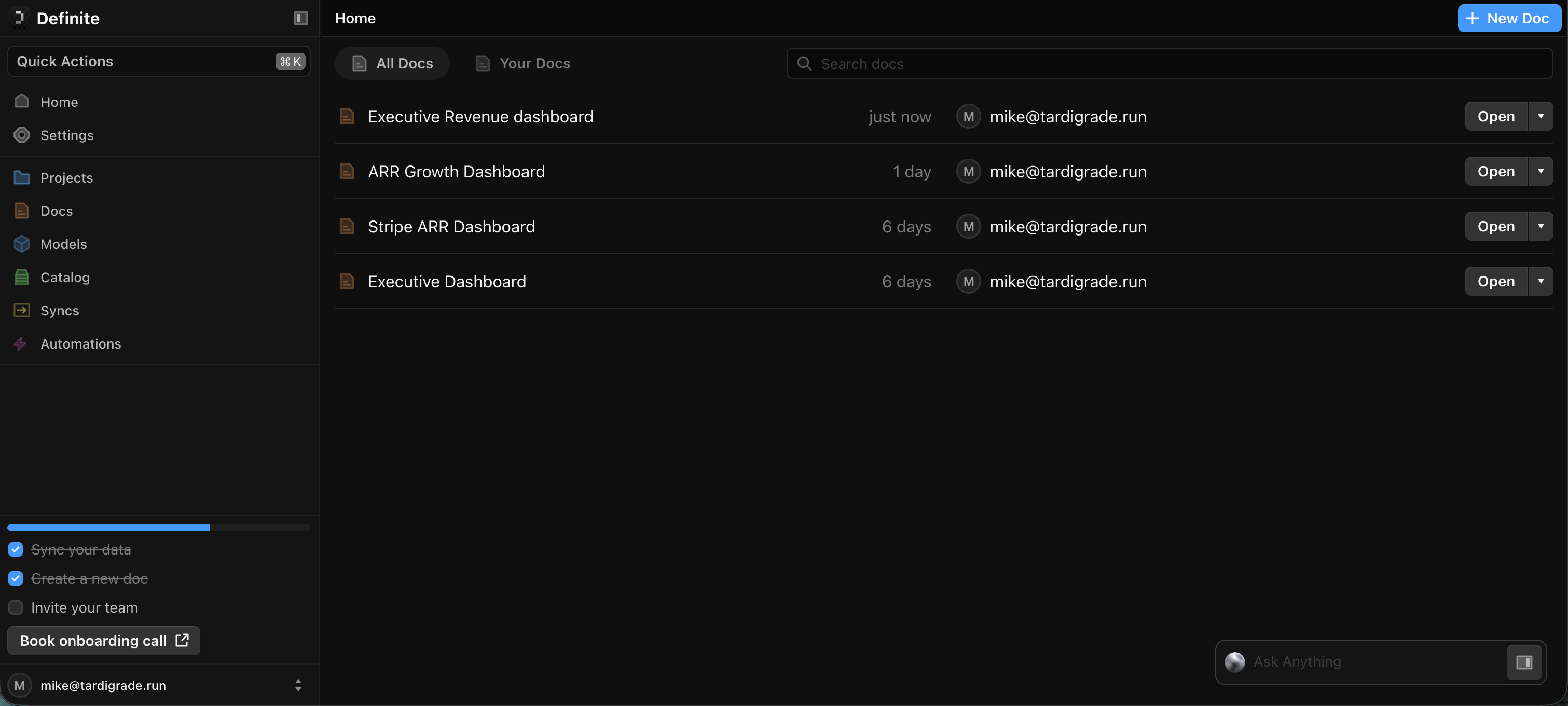Image resolution: width=1568 pixels, height=706 pixels.
Task: Create a document with the New Doc button
Action: point(1508,18)
